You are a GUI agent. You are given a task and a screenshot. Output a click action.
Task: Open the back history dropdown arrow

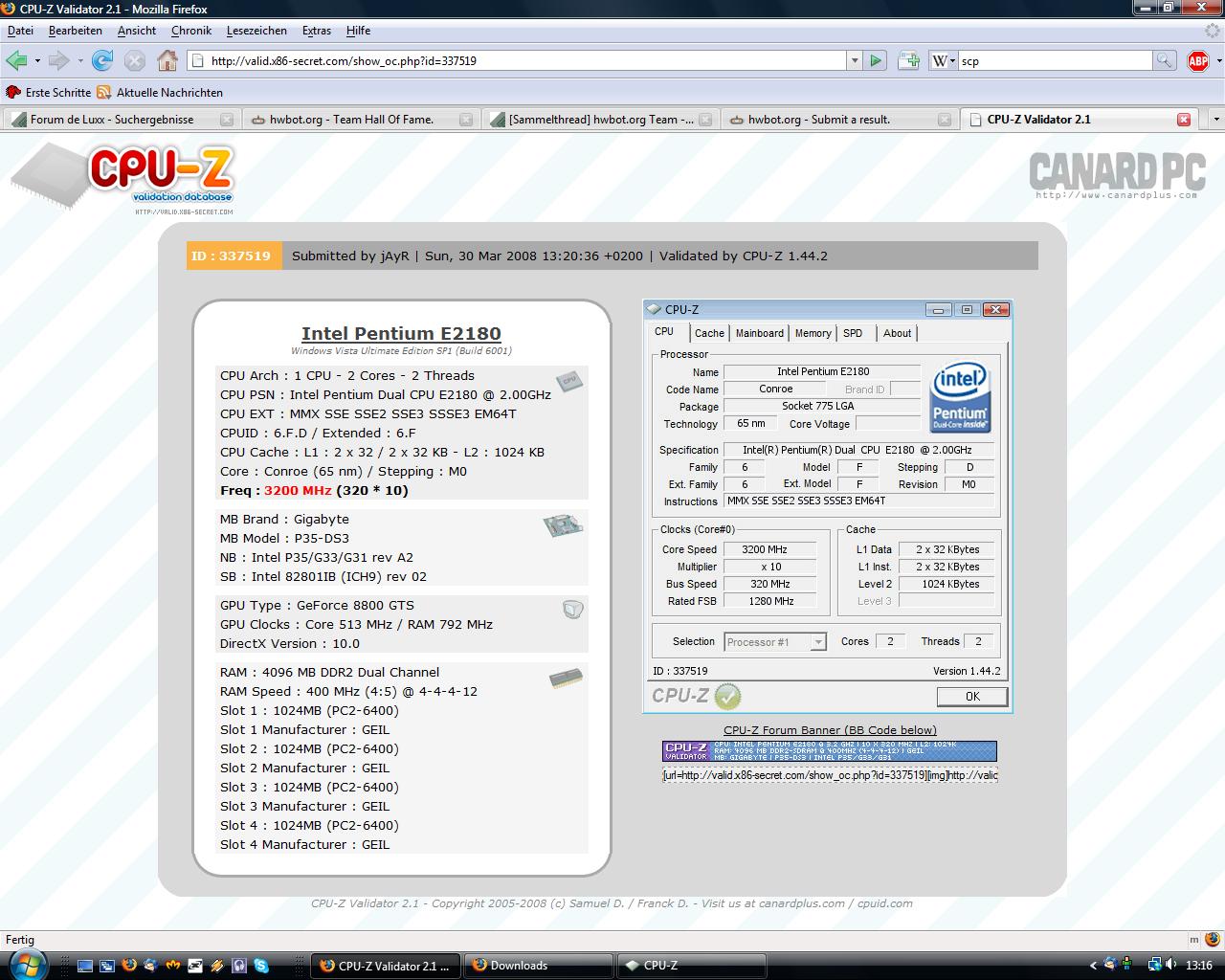pos(37,60)
